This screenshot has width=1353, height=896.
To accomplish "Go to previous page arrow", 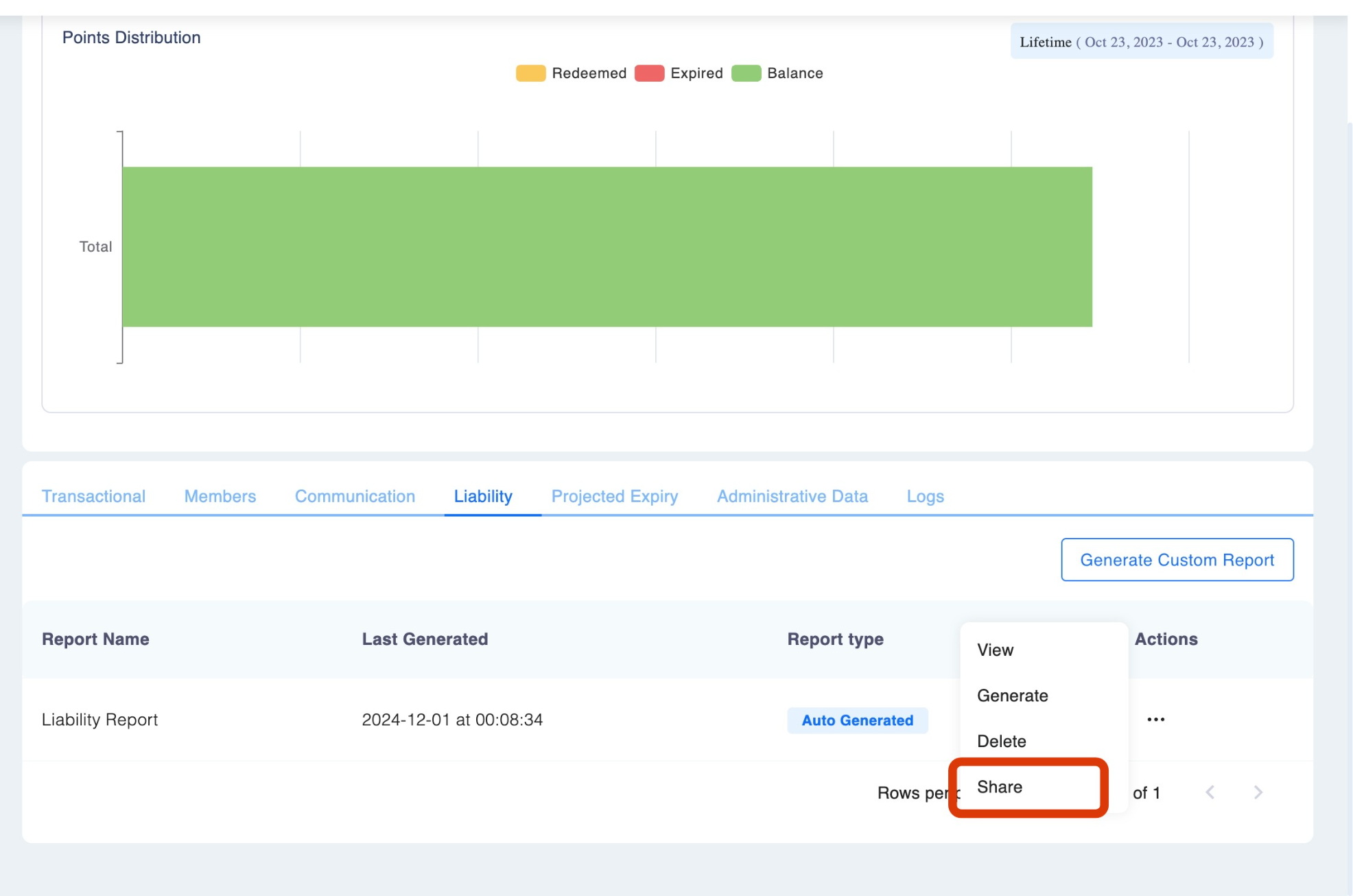I will [1210, 792].
